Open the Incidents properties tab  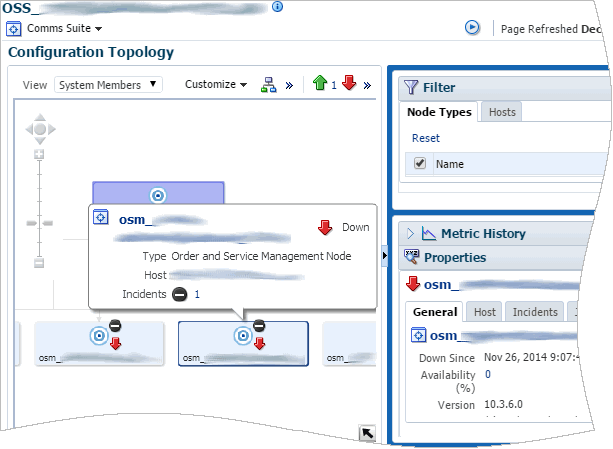[x=535, y=312]
